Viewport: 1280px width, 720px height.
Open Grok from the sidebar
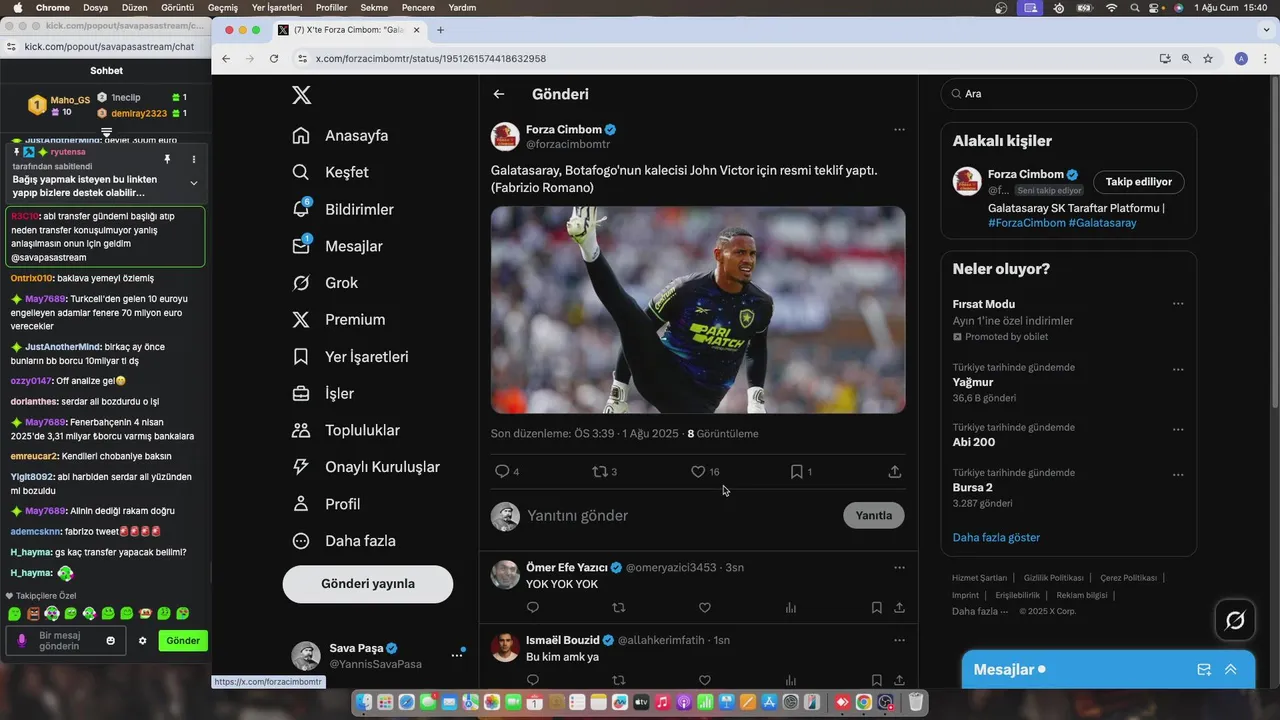tap(324, 283)
